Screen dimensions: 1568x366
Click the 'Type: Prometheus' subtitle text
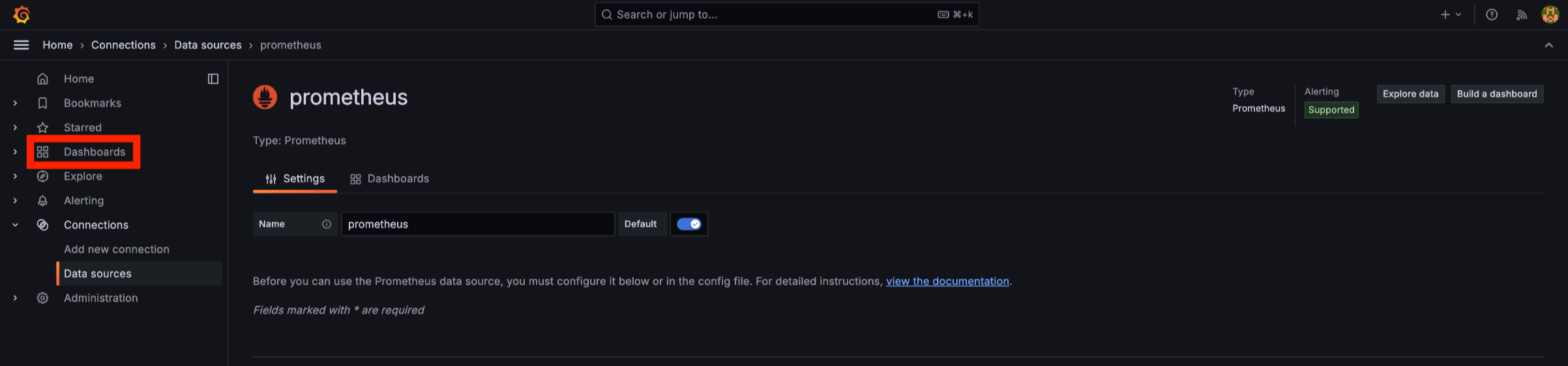click(299, 141)
